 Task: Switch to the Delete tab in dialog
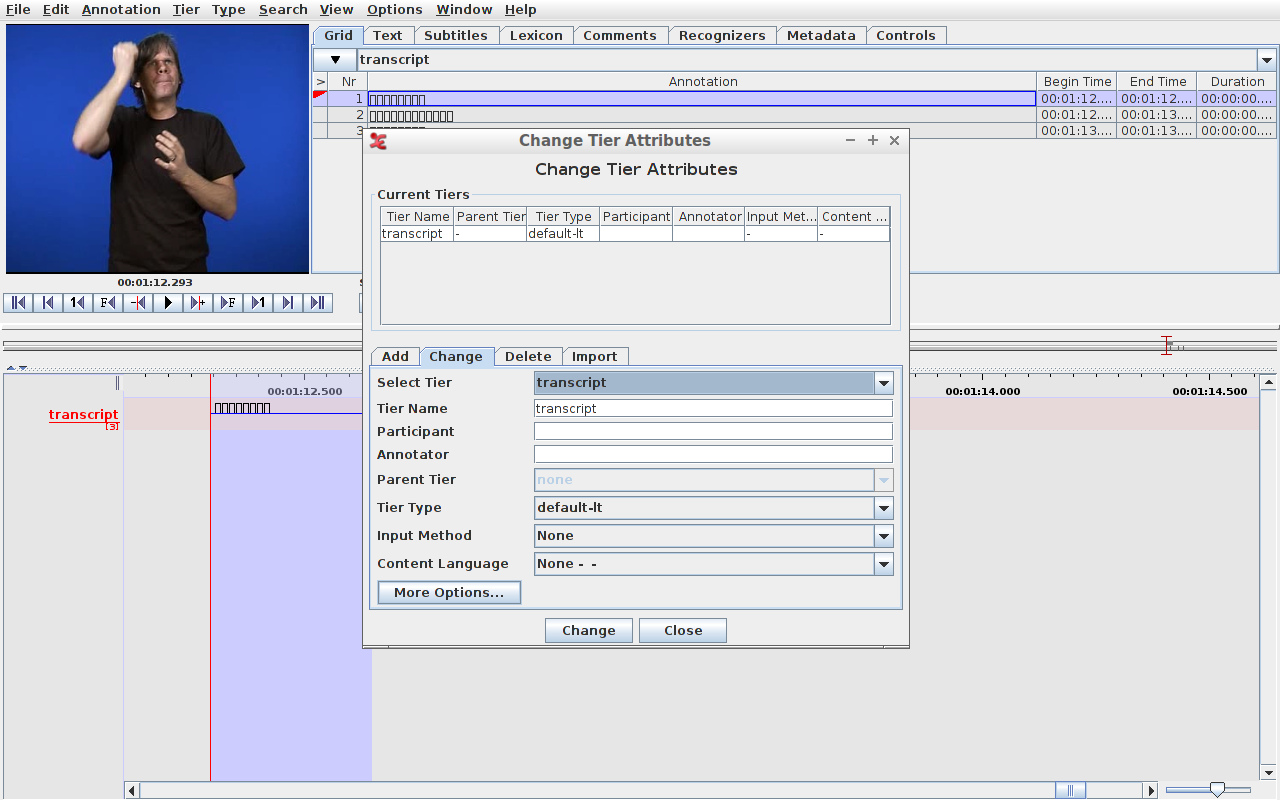tap(528, 356)
